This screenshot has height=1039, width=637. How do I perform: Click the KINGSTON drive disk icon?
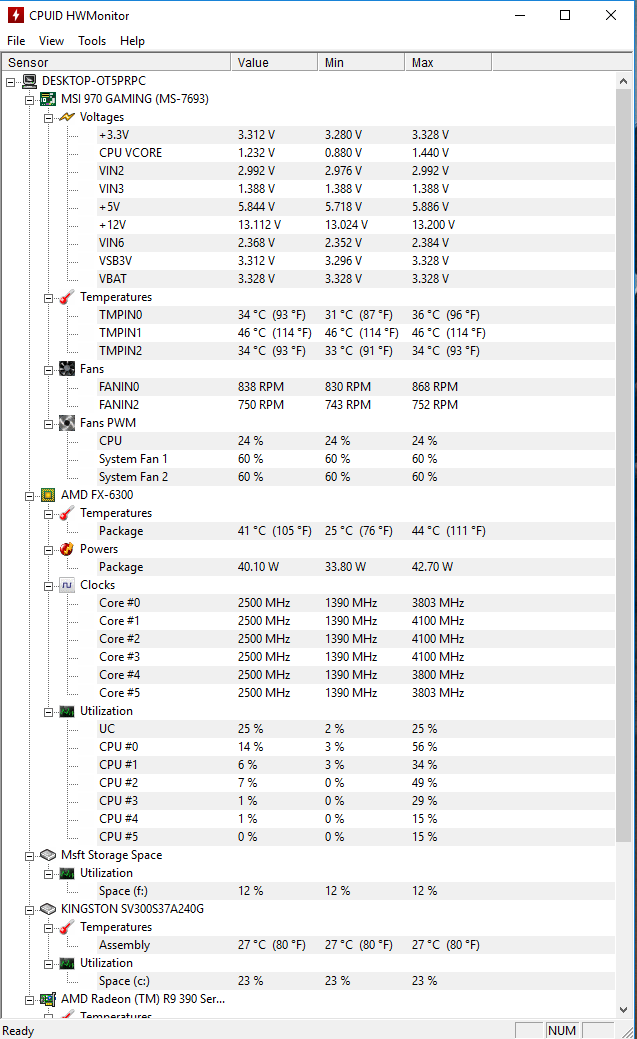click(x=48, y=909)
